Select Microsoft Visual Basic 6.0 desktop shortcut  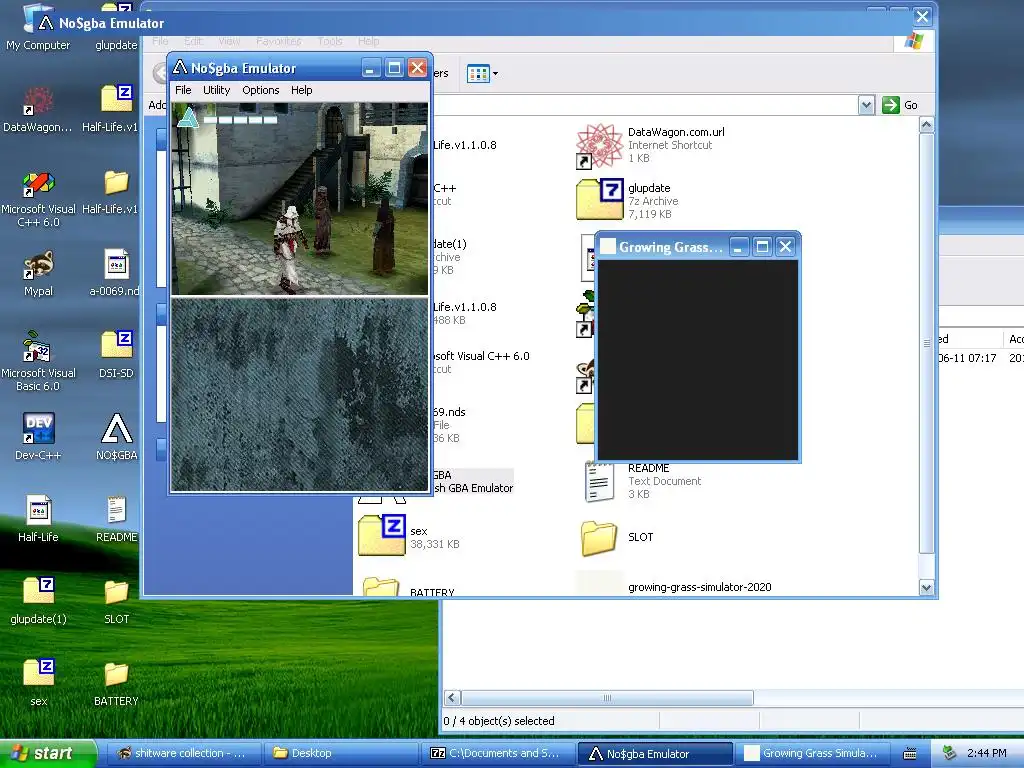coord(39,362)
